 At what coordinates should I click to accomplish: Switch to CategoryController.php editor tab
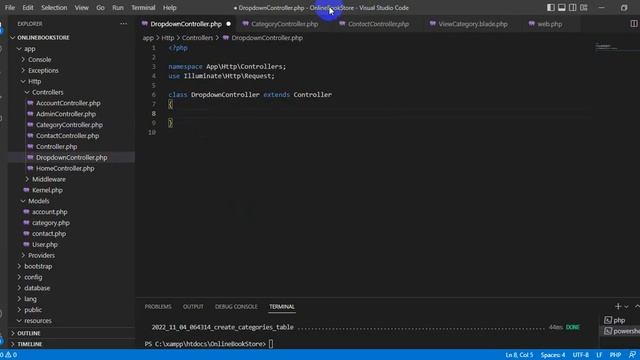[284, 24]
